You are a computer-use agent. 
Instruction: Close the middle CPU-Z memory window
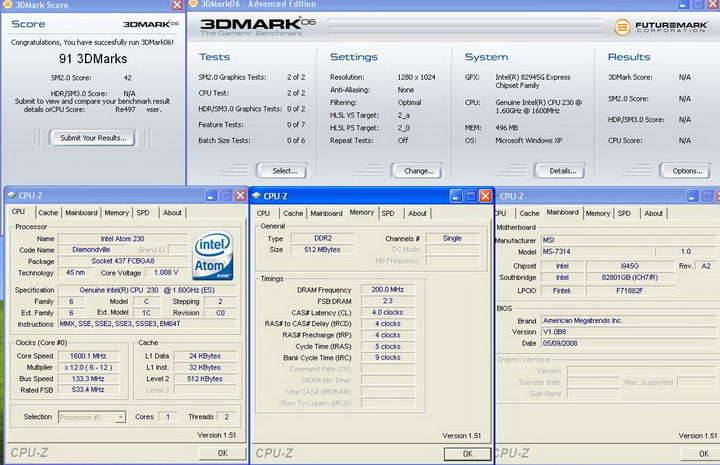pyautogui.click(x=485, y=196)
